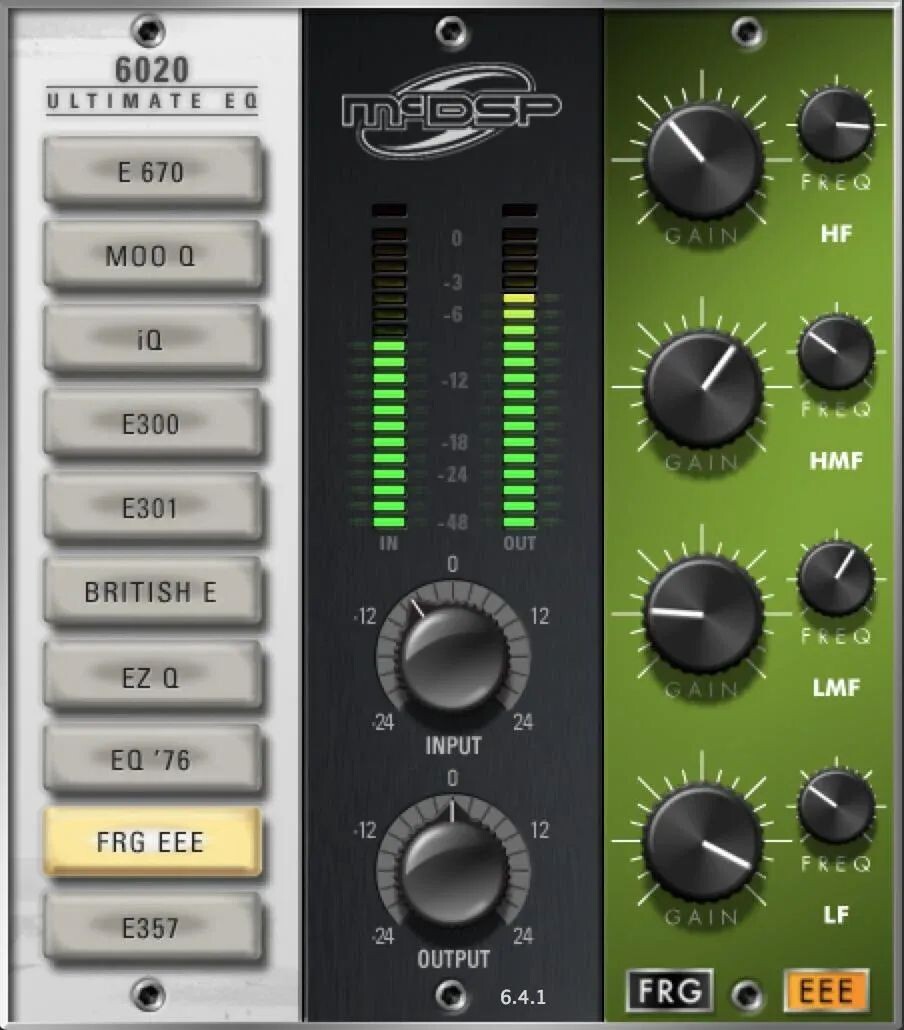Viewport: 904px width, 1030px height.
Task: Click the McDSP logo
Action: 452,110
